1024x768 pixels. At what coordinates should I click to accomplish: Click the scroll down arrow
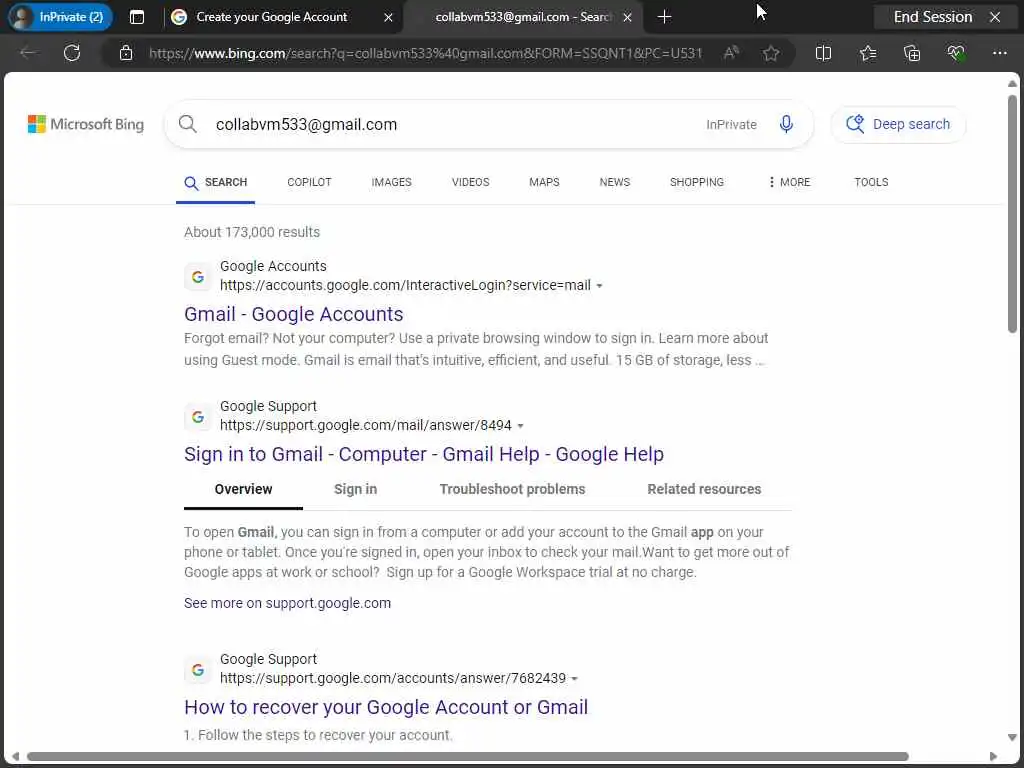pyautogui.click(x=1012, y=737)
